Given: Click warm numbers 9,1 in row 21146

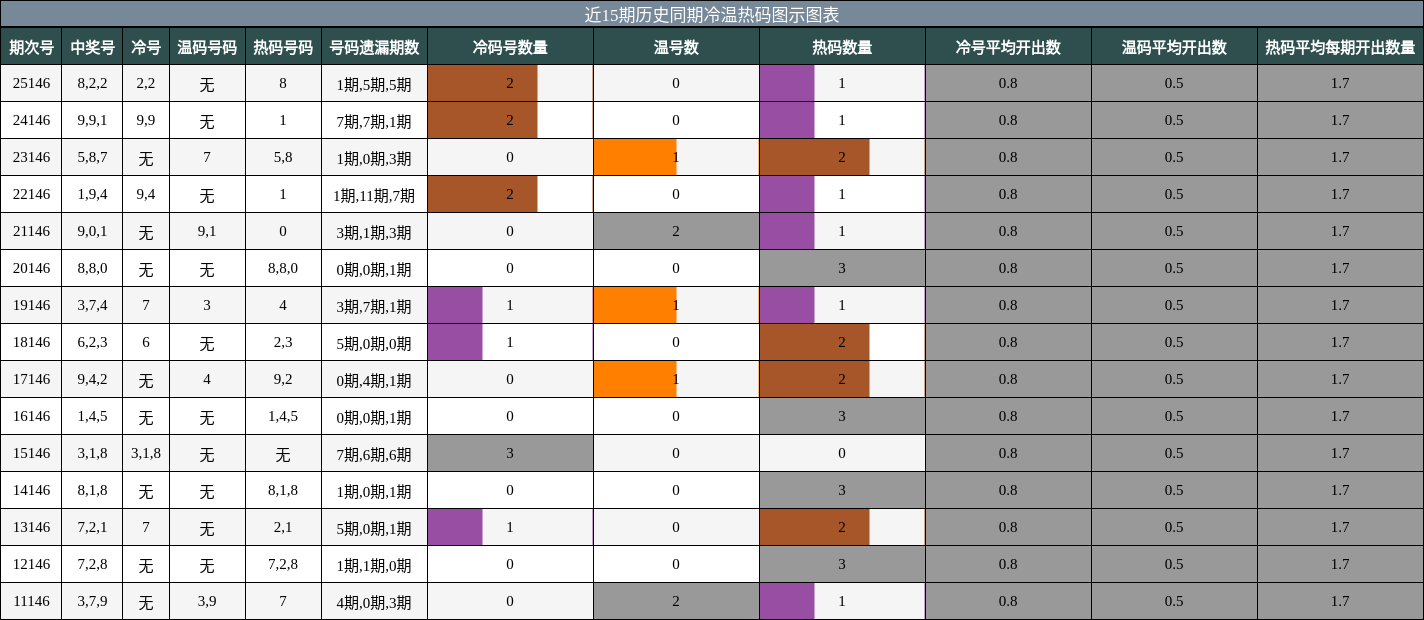Looking at the screenshot, I should click(x=207, y=231).
